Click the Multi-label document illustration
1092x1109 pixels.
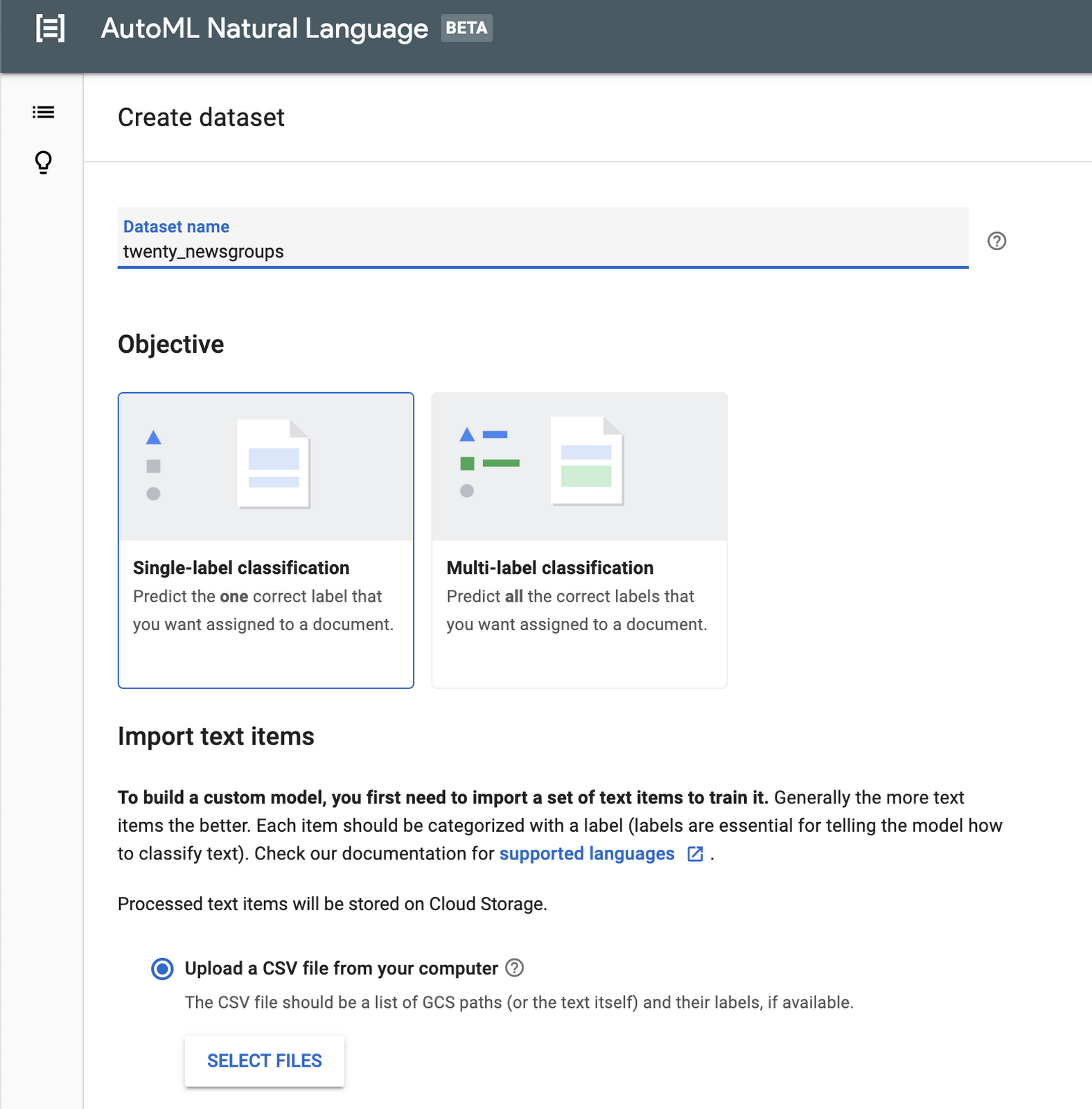588,461
